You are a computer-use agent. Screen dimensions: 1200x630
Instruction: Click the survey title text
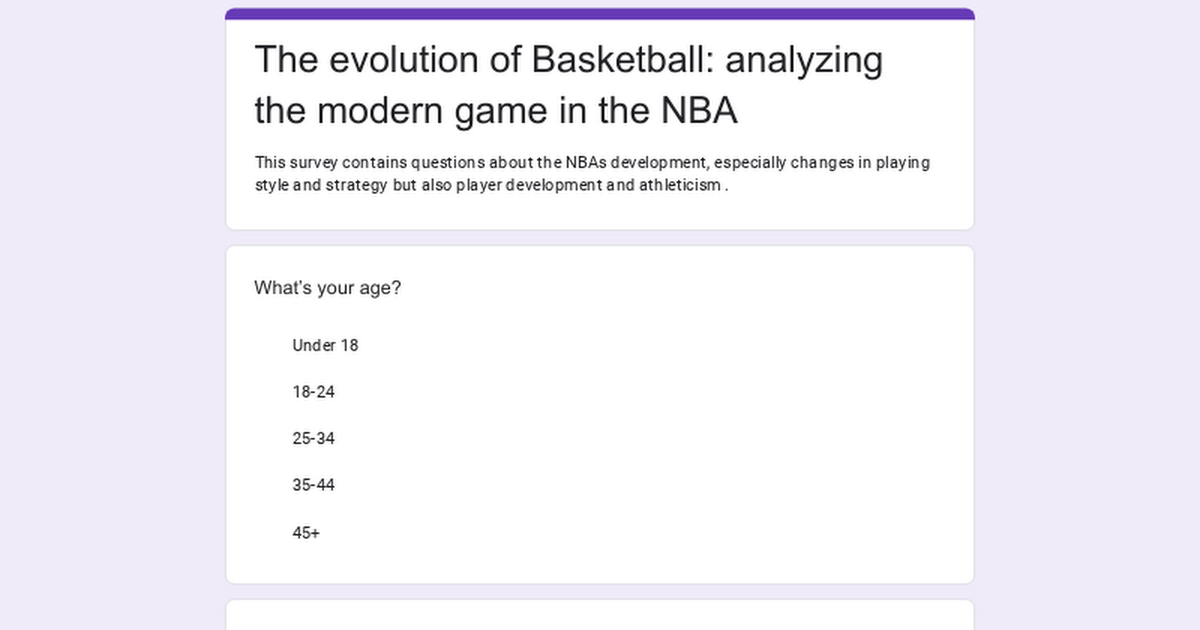[569, 85]
